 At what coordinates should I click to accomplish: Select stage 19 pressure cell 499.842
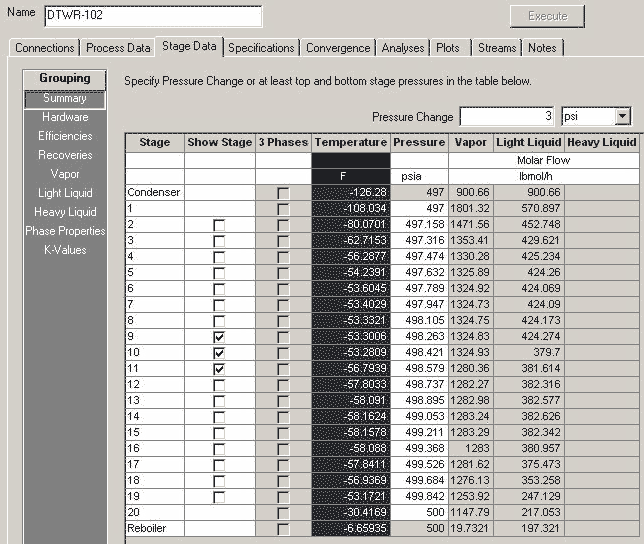tap(419, 496)
